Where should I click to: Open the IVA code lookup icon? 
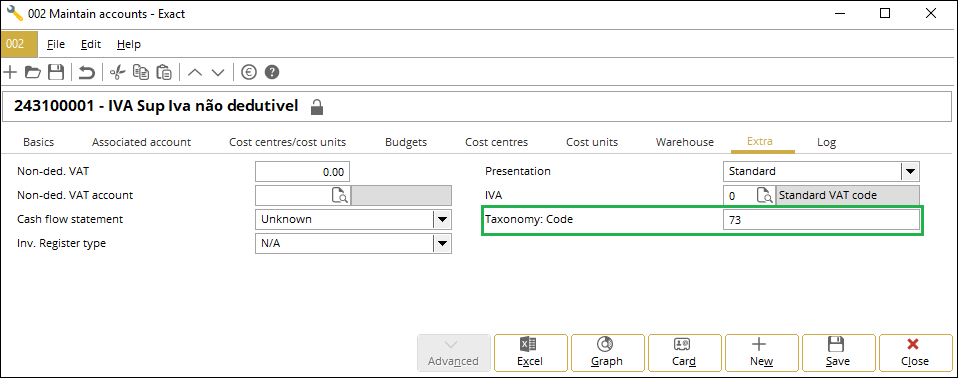[764, 195]
